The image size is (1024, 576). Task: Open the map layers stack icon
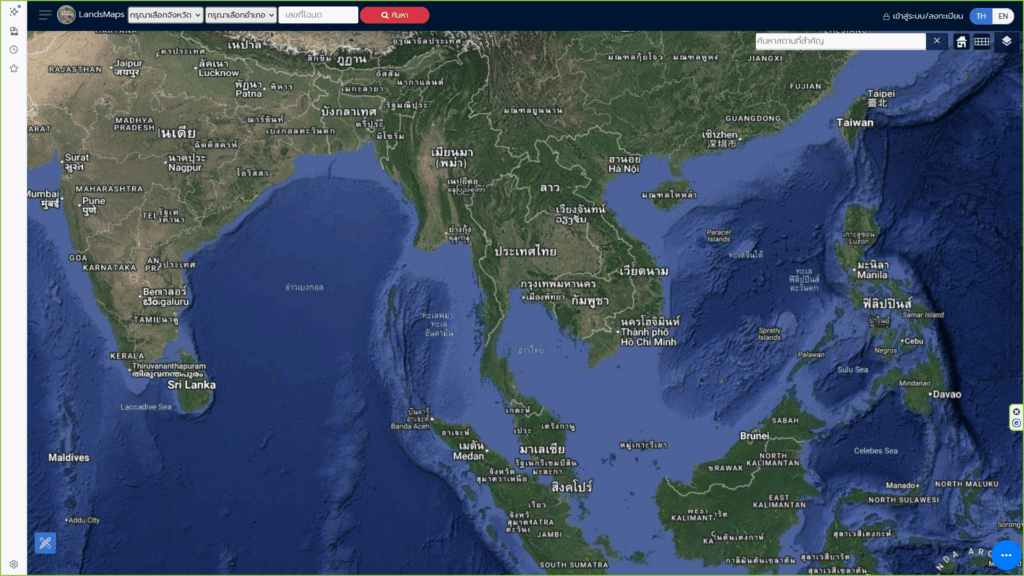point(1007,41)
